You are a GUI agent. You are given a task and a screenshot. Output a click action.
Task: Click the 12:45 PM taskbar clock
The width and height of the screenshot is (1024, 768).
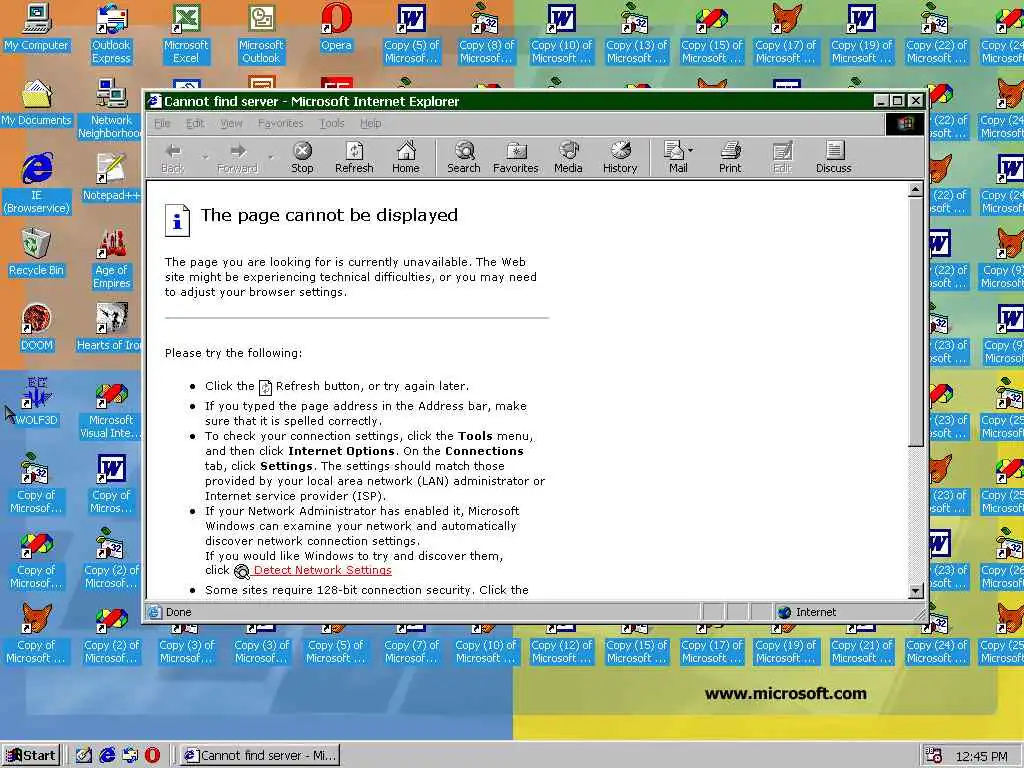(982, 756)
